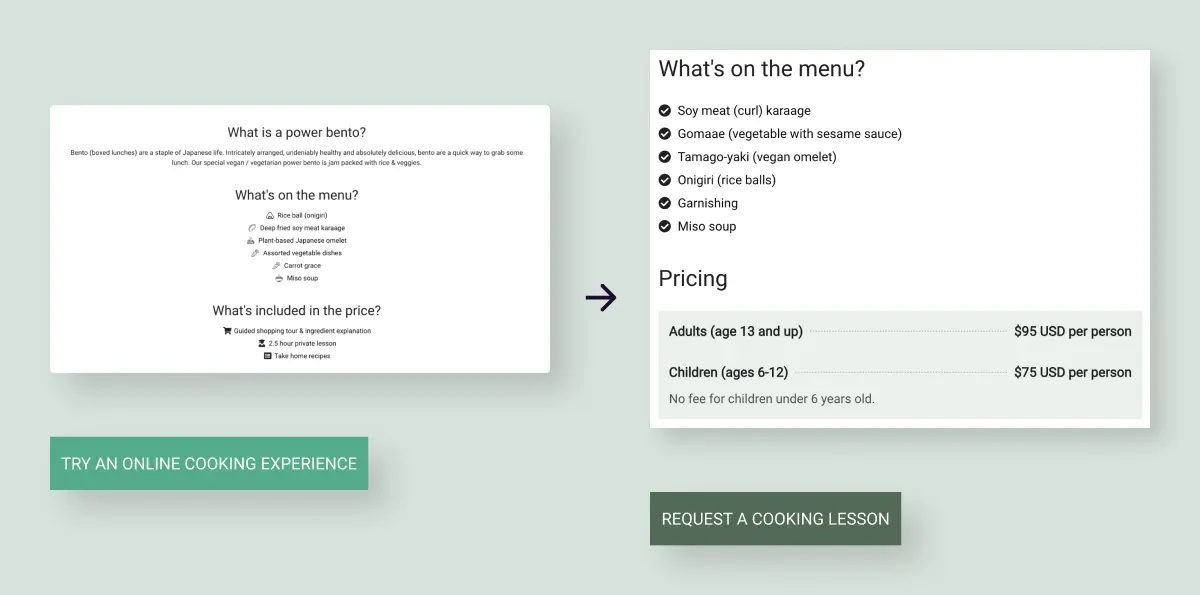Click the Tamago-yaki check mark

click(665, 156)
